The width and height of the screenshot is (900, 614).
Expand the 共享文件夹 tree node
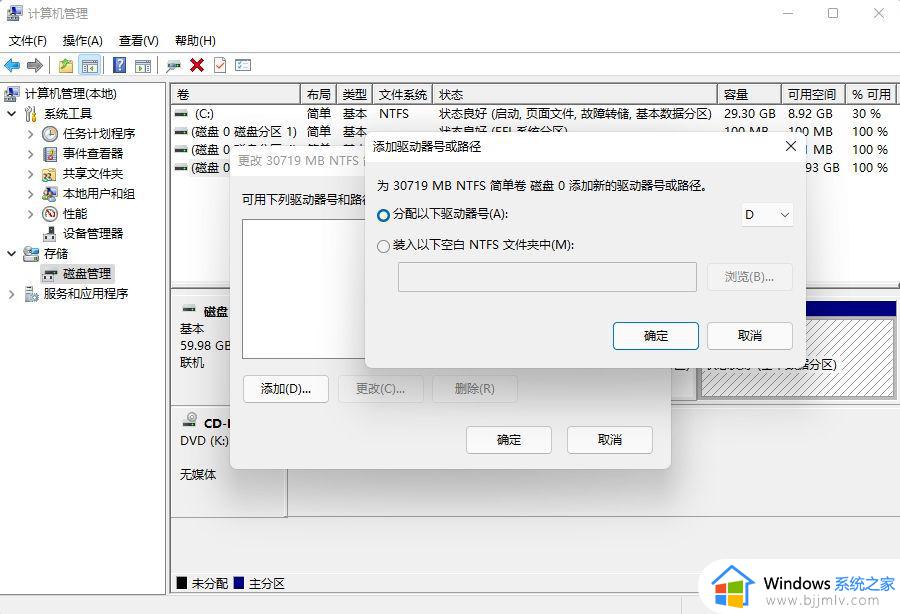pyautogui.click(x=30, y=174)
